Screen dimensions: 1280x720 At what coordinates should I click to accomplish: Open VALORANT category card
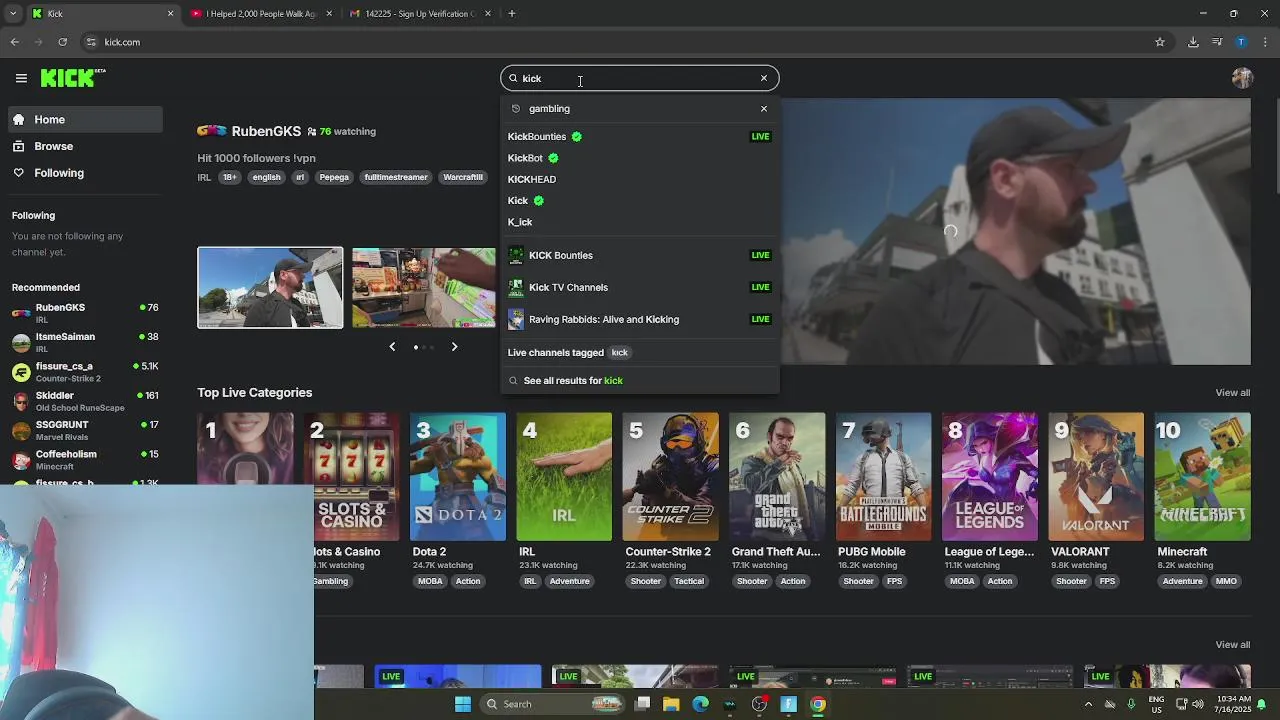coord(1096,477)
